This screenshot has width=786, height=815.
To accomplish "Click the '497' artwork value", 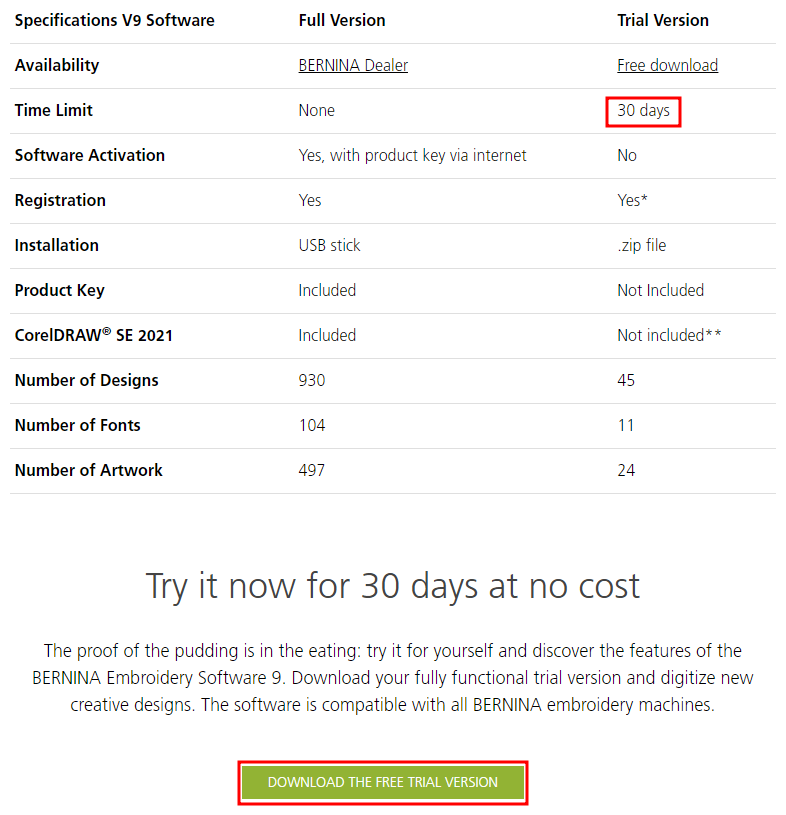I will (x=311, y=470).
